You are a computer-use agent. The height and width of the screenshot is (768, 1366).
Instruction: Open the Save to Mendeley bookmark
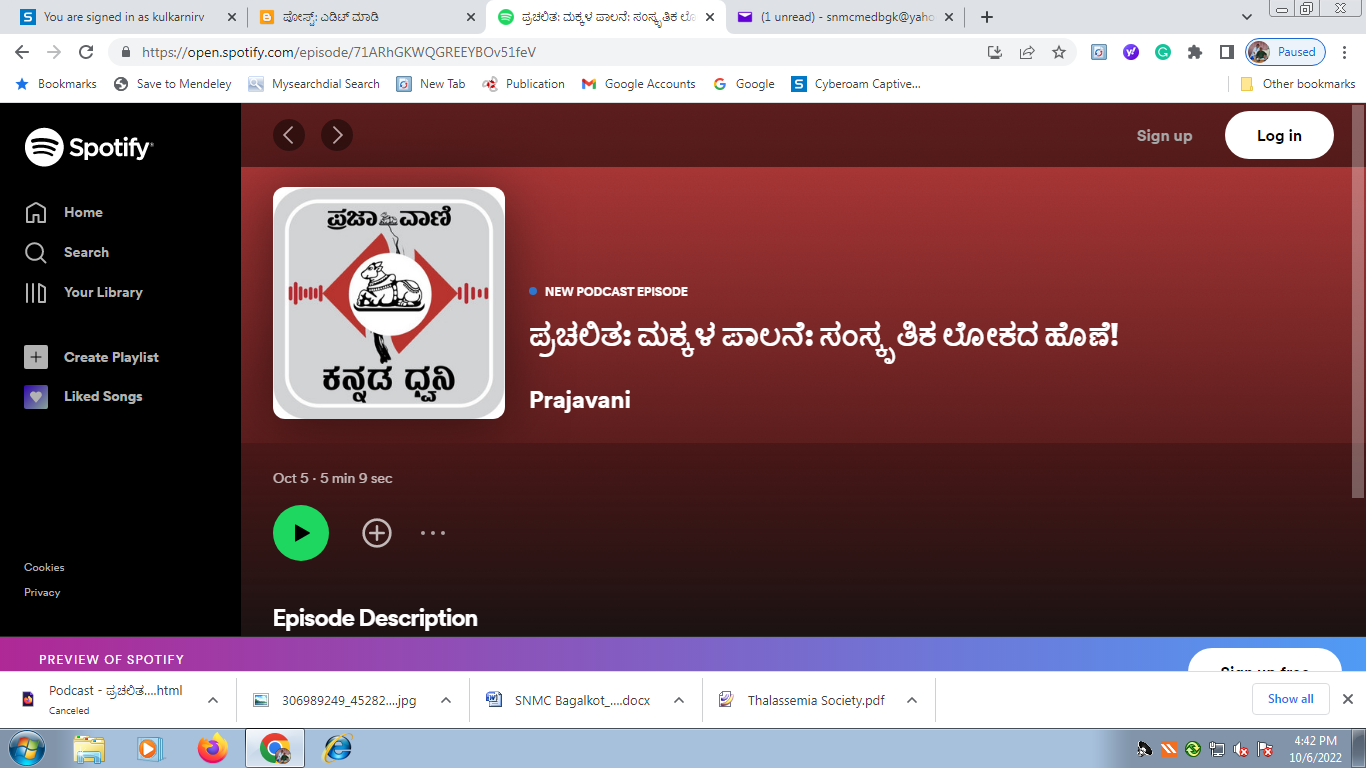click(172, 84)
